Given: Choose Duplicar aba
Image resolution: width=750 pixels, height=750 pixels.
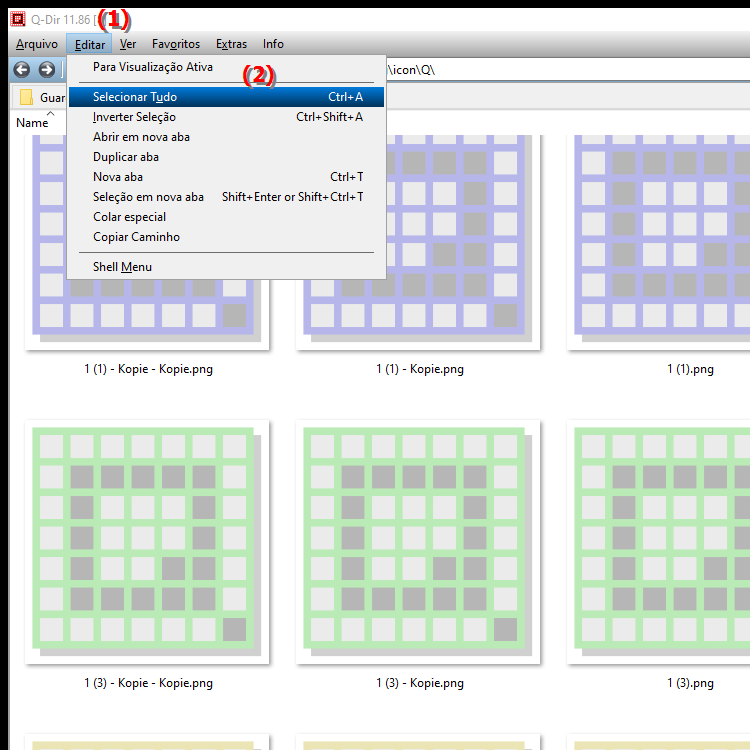Looking at the screenshot, I should click(x=226, y=157).
